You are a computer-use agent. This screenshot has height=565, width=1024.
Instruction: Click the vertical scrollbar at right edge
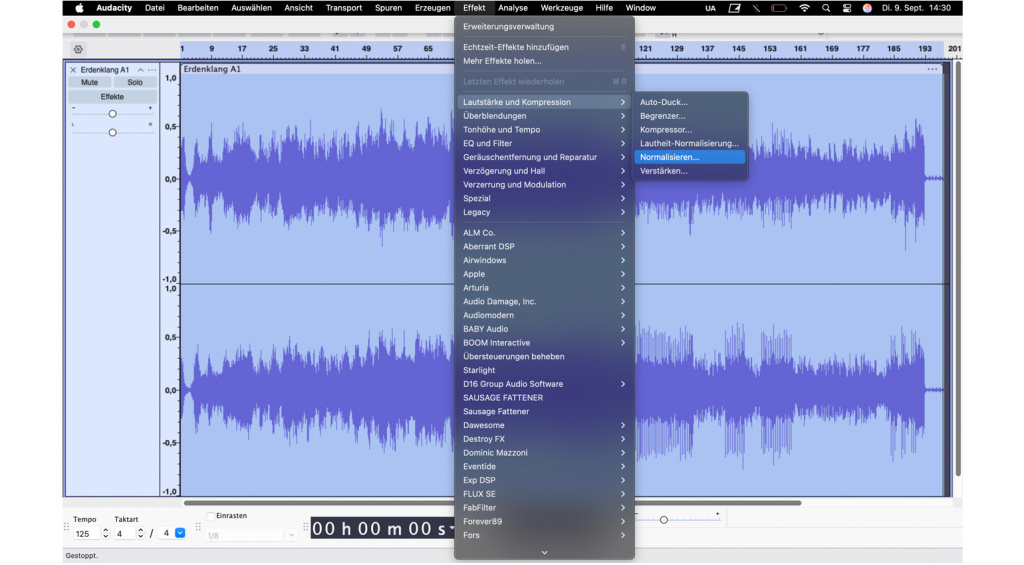[x=958, y=268]
